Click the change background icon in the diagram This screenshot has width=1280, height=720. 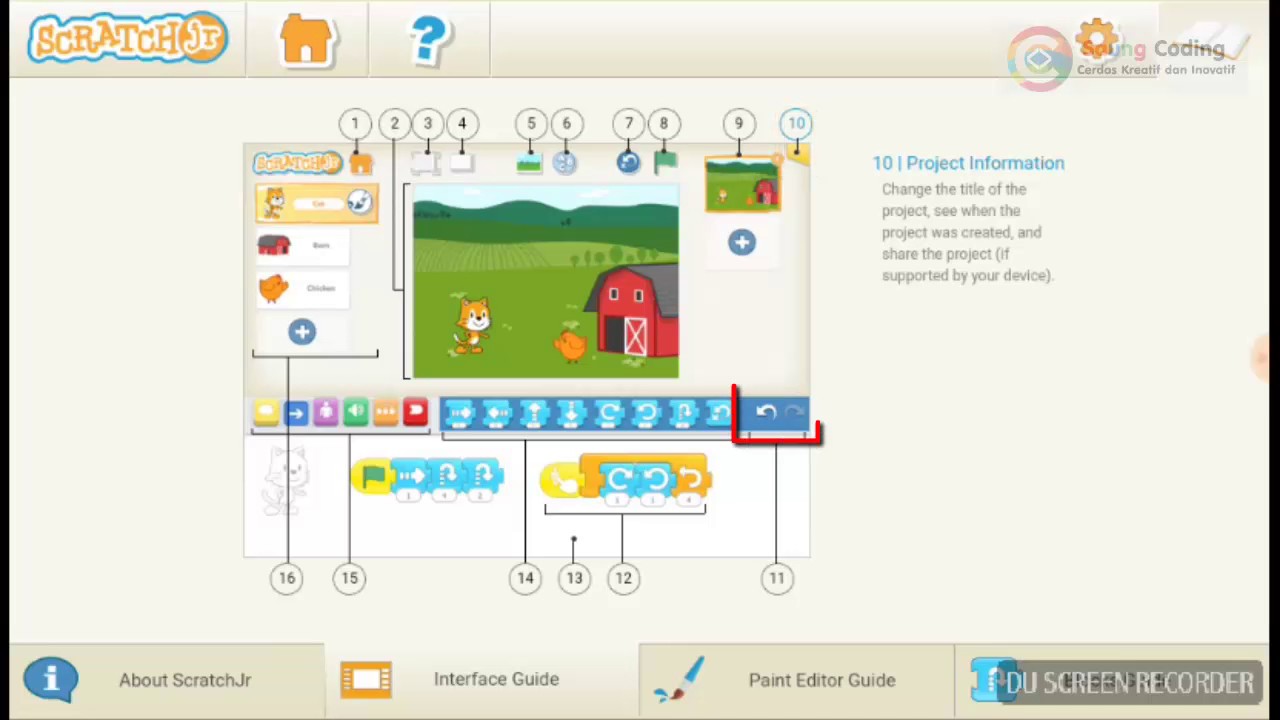coord(529,163)
